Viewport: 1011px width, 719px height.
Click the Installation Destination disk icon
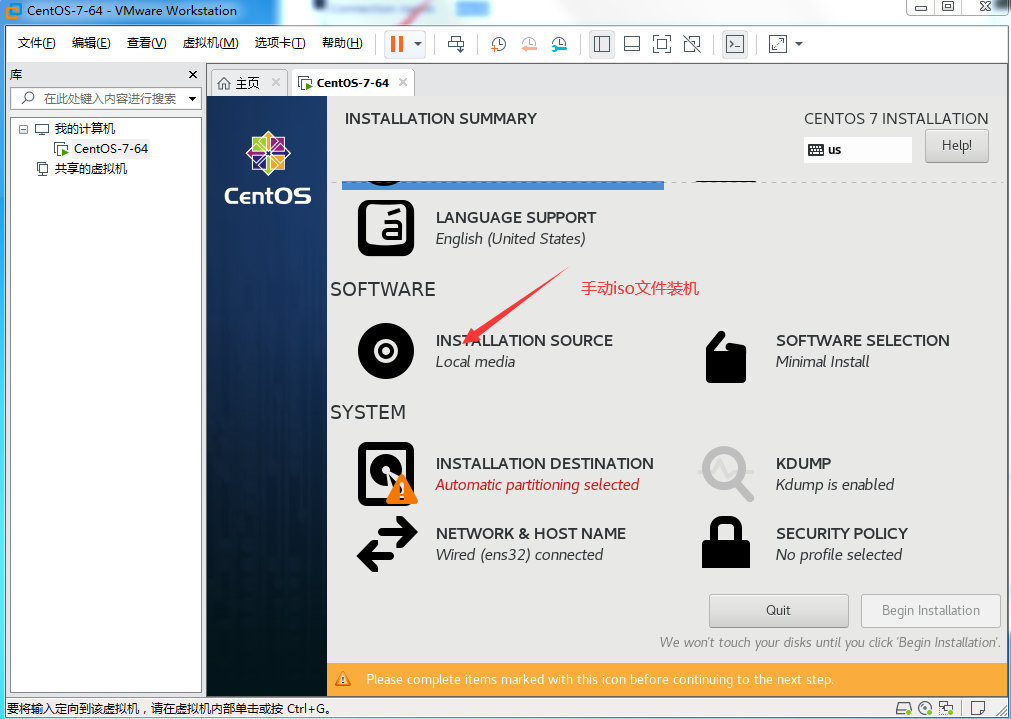pos(387,473)
